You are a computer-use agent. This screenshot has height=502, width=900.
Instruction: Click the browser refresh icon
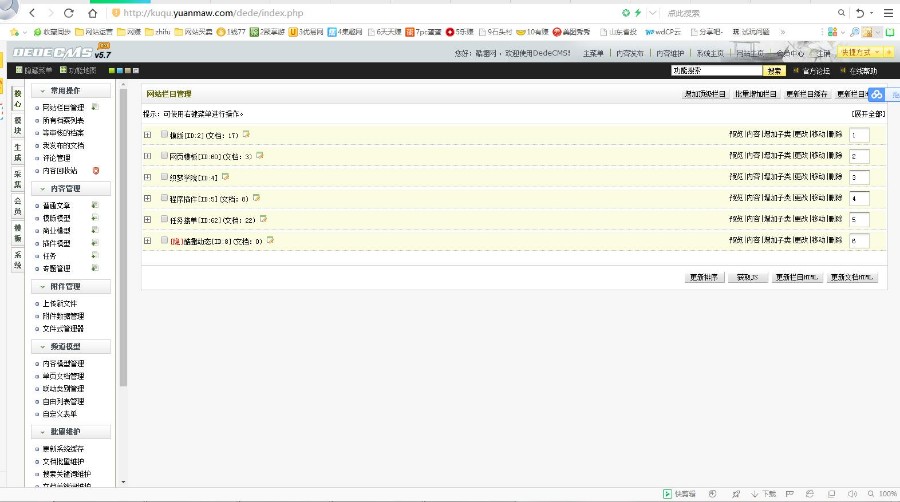tap(69, 13)
